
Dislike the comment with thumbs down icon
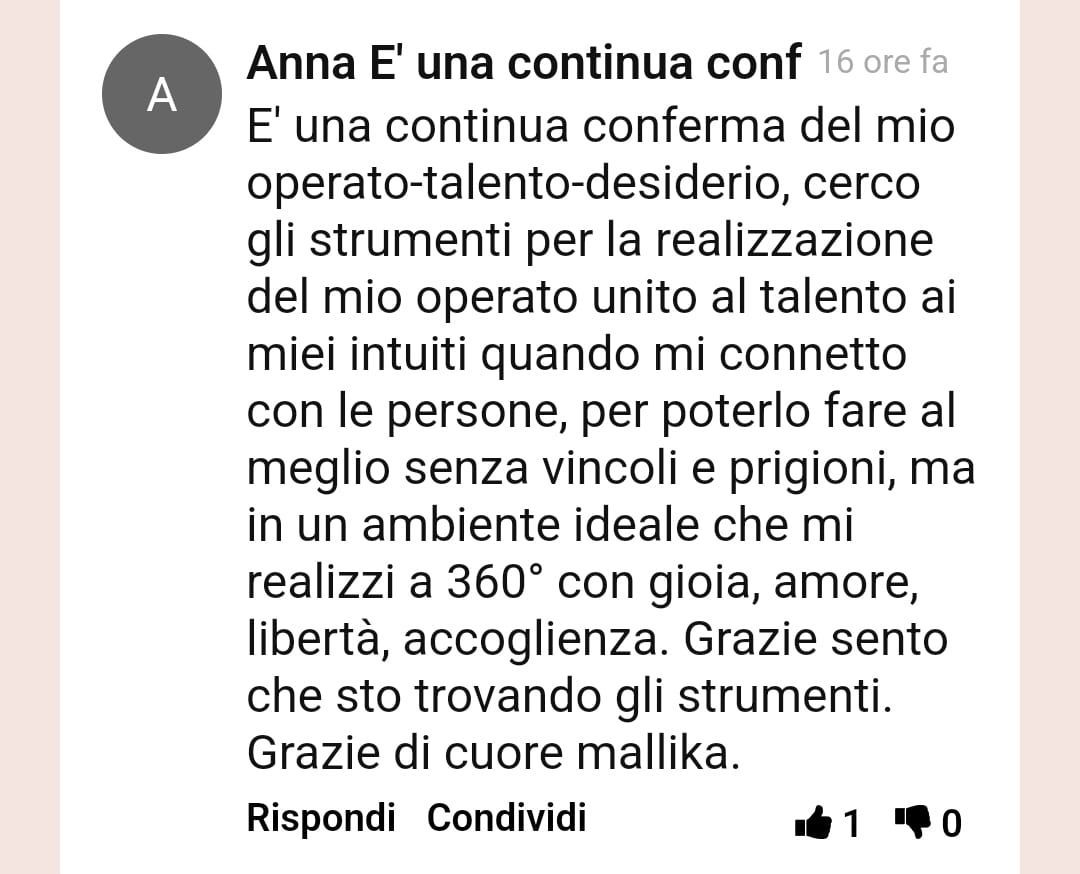pyautogui.click(x=913, y=822)
